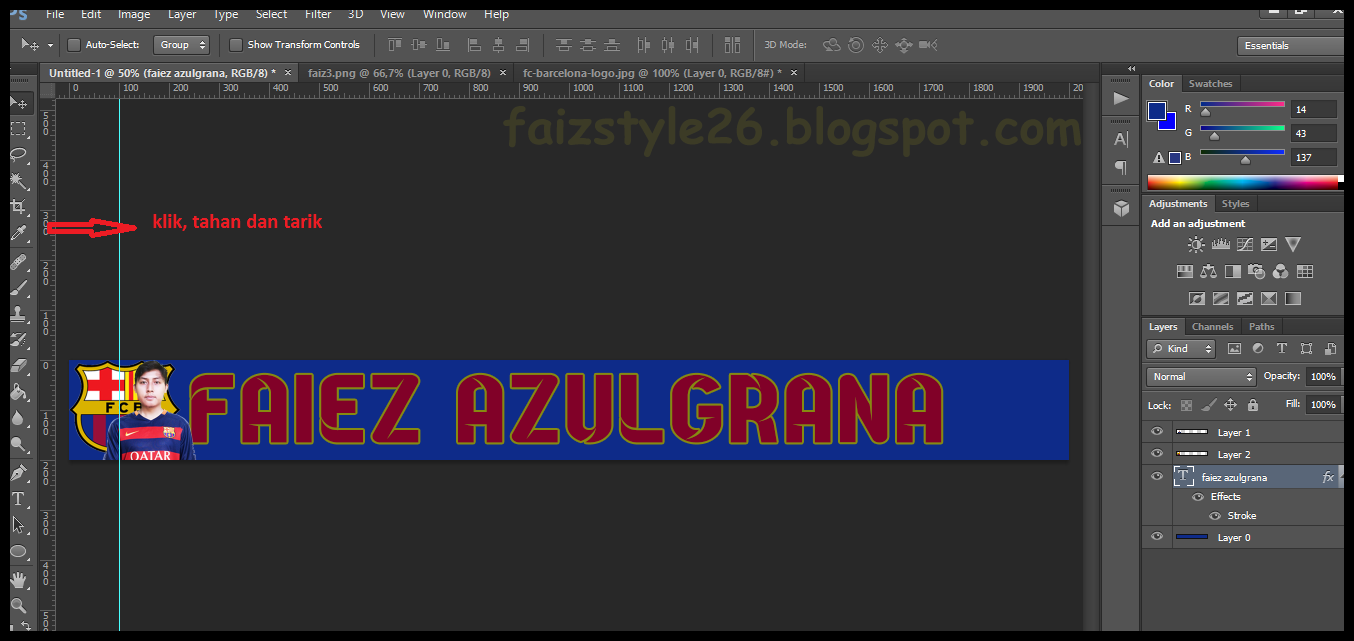The height and width of the screenshot is (641, 1354).
Task: Select the Crop tool
Action: tap(19, 207)
